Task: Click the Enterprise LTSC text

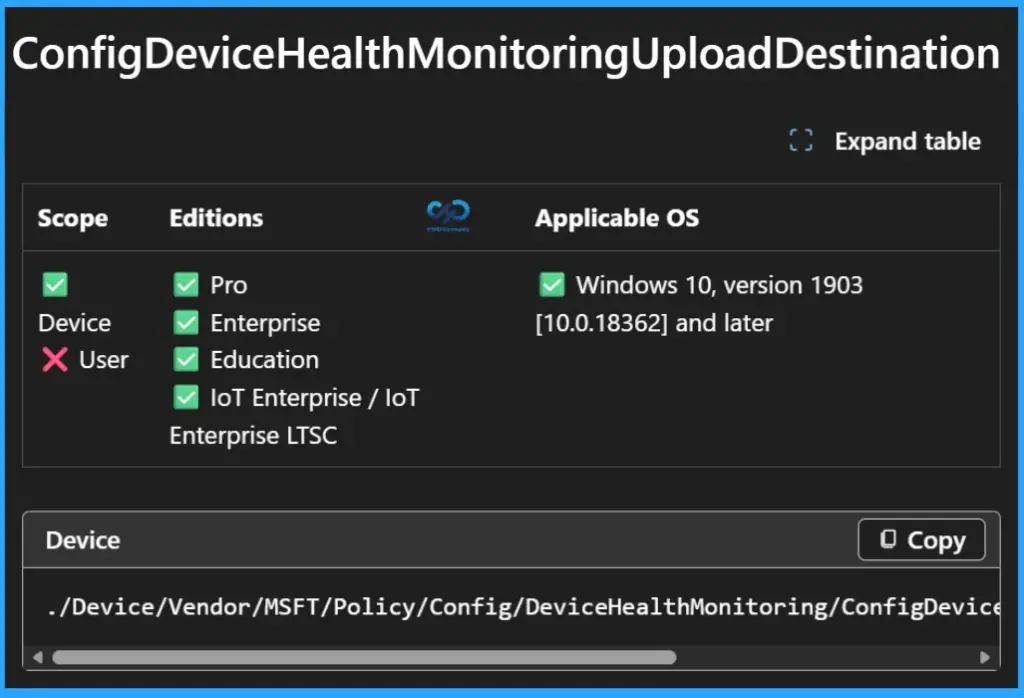Action: (253, 436)
